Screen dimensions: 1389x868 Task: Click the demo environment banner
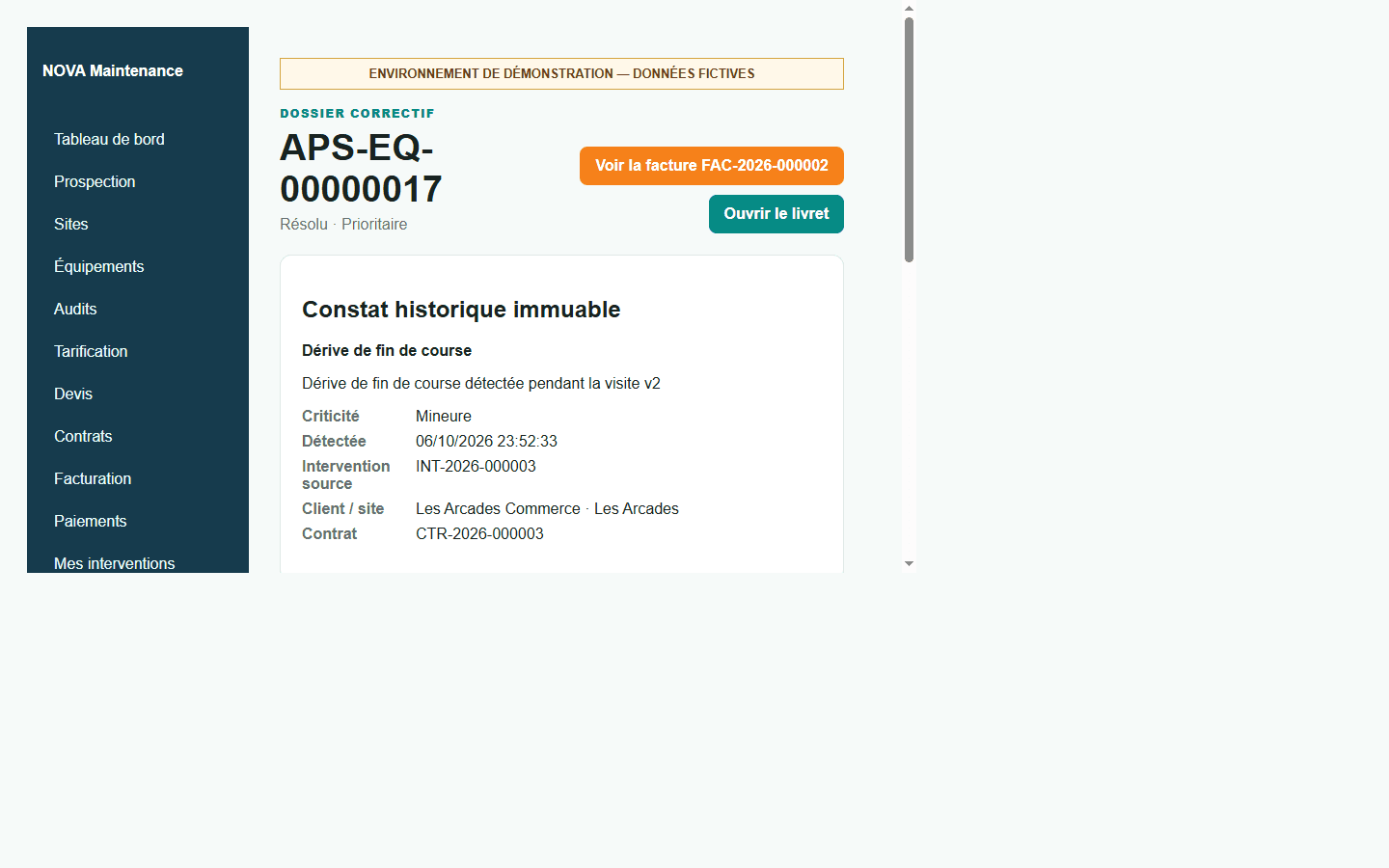point(561,73)
